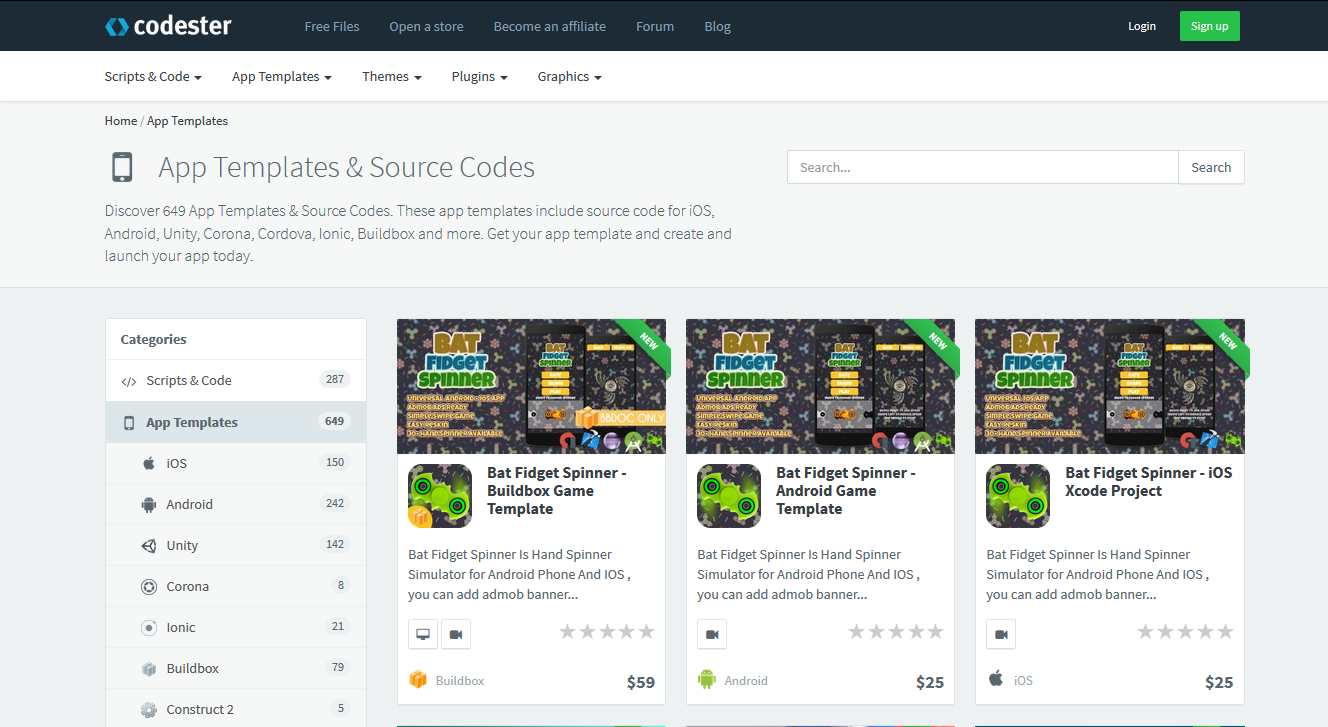
Task: Click the code brackets icon beside Scripts & Code
Action: (128, 379)
